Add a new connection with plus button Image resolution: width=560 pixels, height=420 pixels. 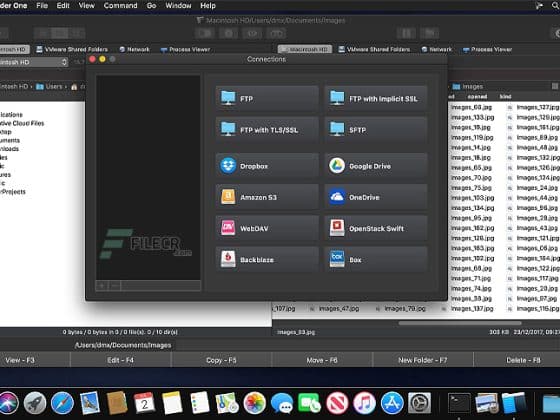[102, 286]
